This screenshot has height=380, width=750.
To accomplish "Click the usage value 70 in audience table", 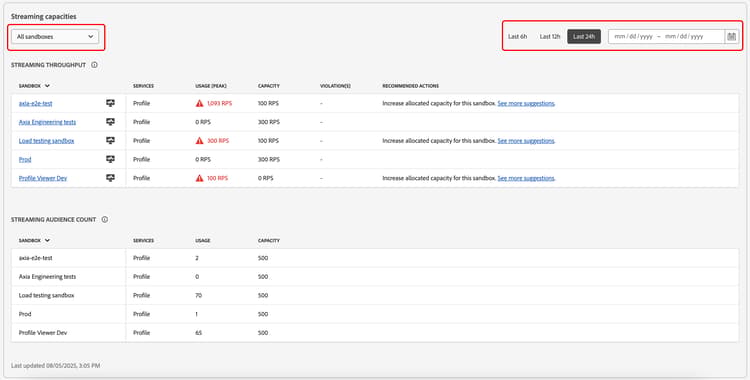I will [199, 295].
